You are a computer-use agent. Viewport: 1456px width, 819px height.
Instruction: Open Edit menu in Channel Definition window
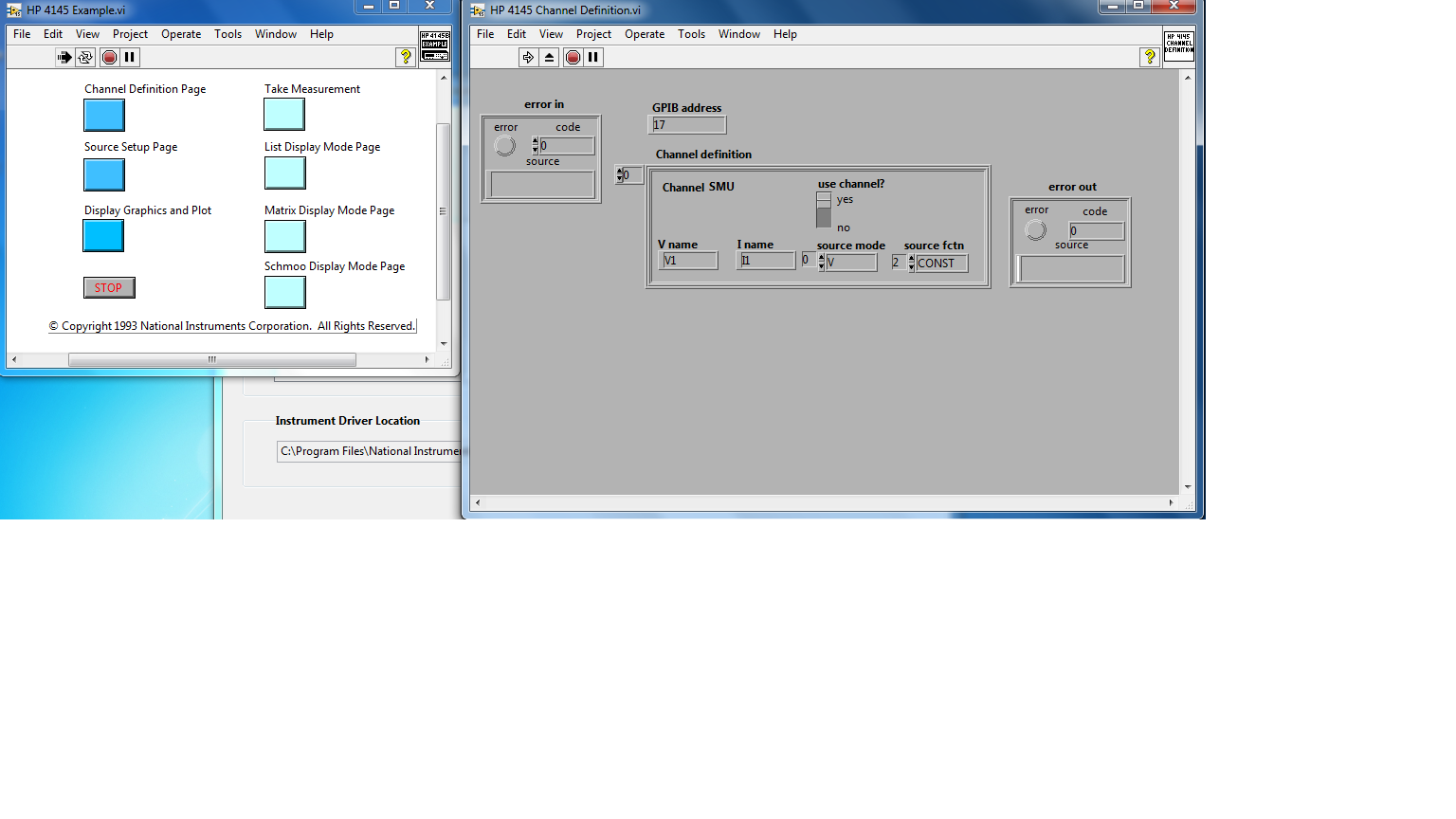pos(517,34)
